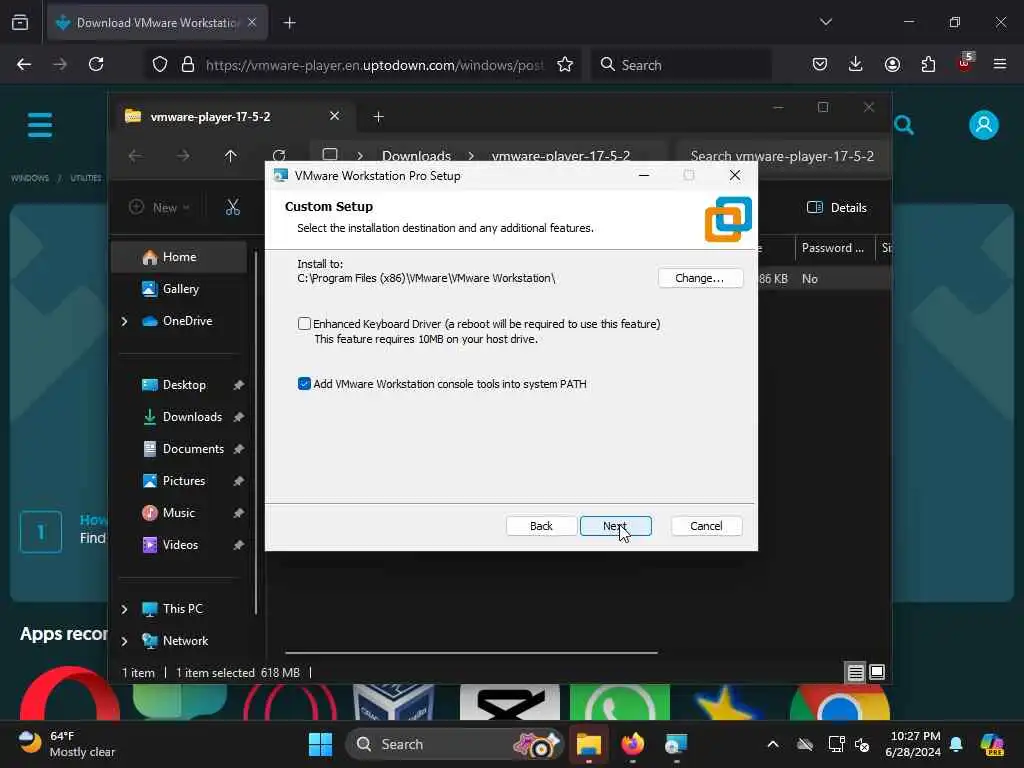Switch Explorer to details list view

point(855,672)
